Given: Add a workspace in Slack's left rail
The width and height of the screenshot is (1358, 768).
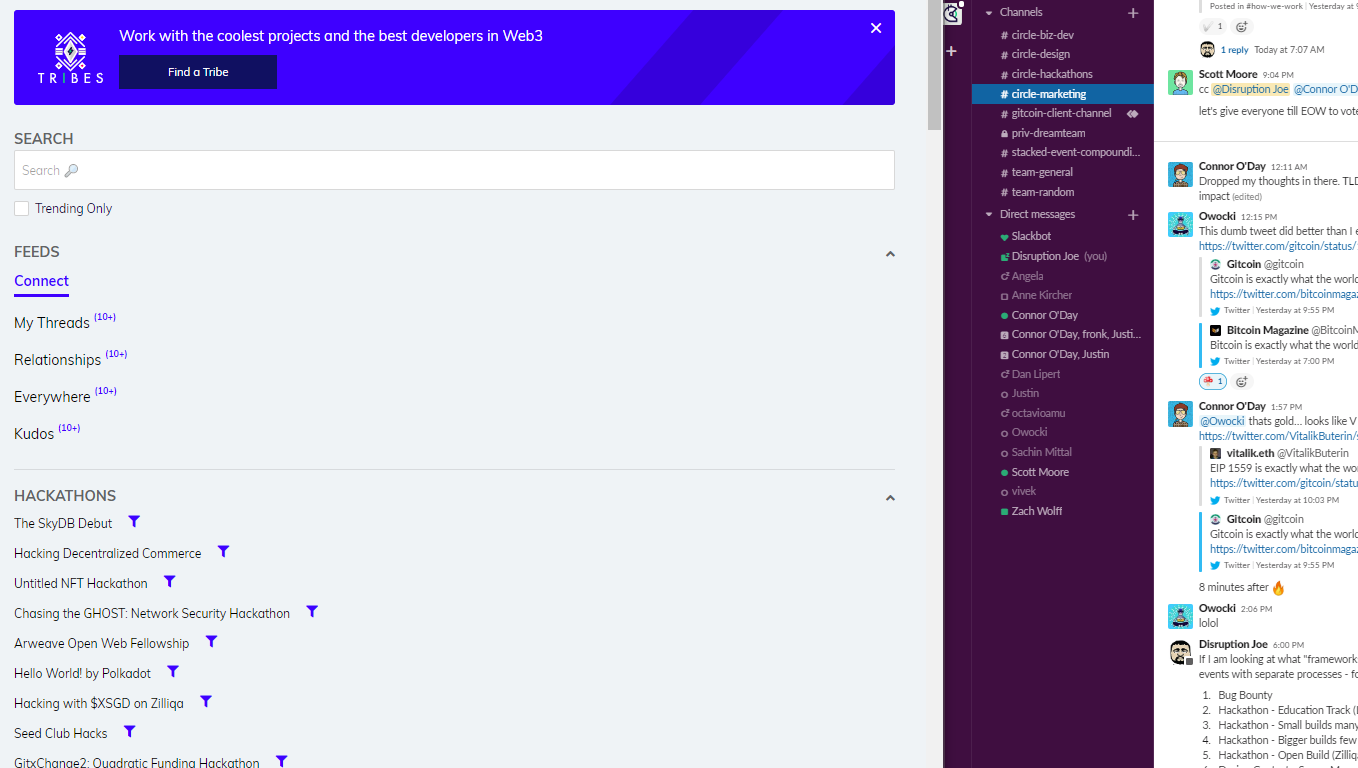Looking at the screenshot, I should (952, 51).
